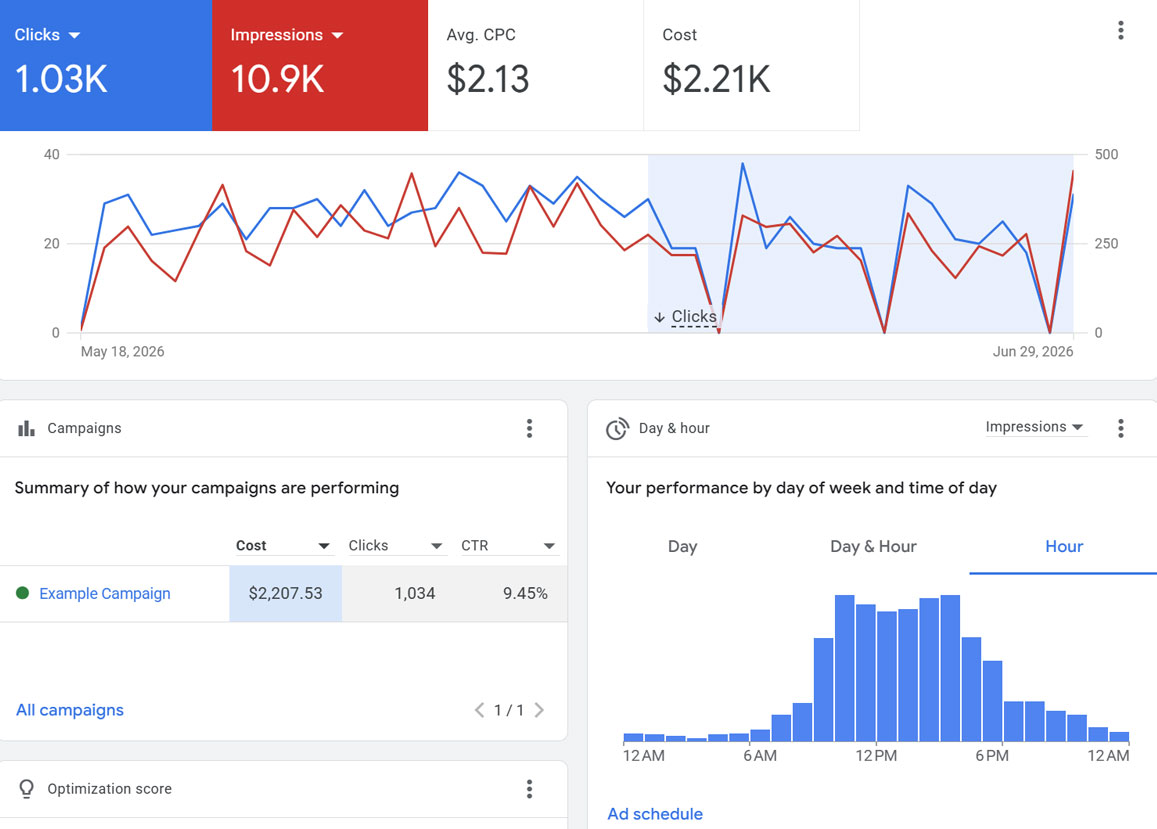The height and width of the screenshot is (829, 1157).
Task: Switch to the Day & Hour tab
Action: 873,546
